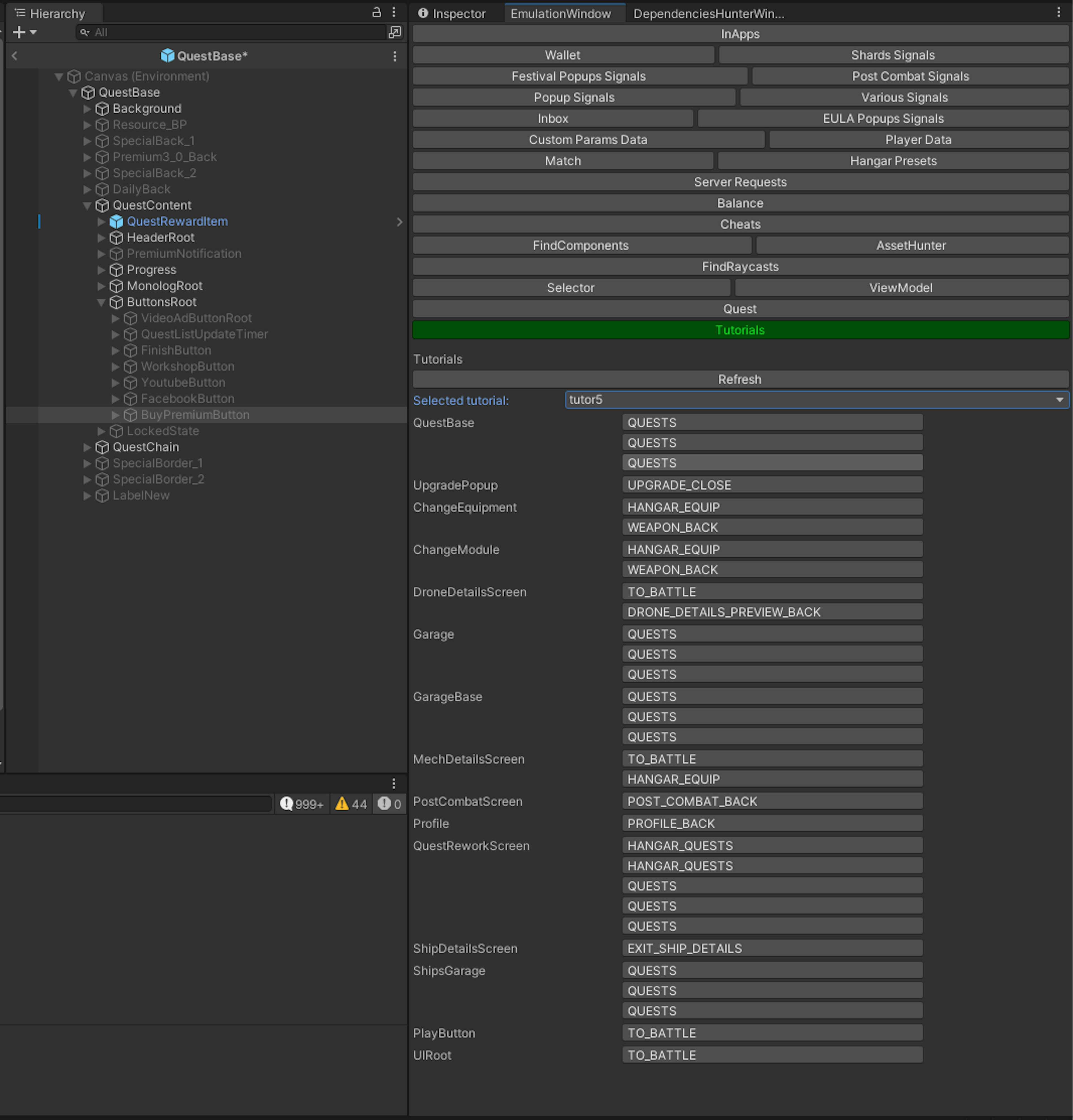The width and height of the screenshot is (1073, 1120).
Task: Open the Hierarchy panel three-dot menu
Action: pos(394,12)
